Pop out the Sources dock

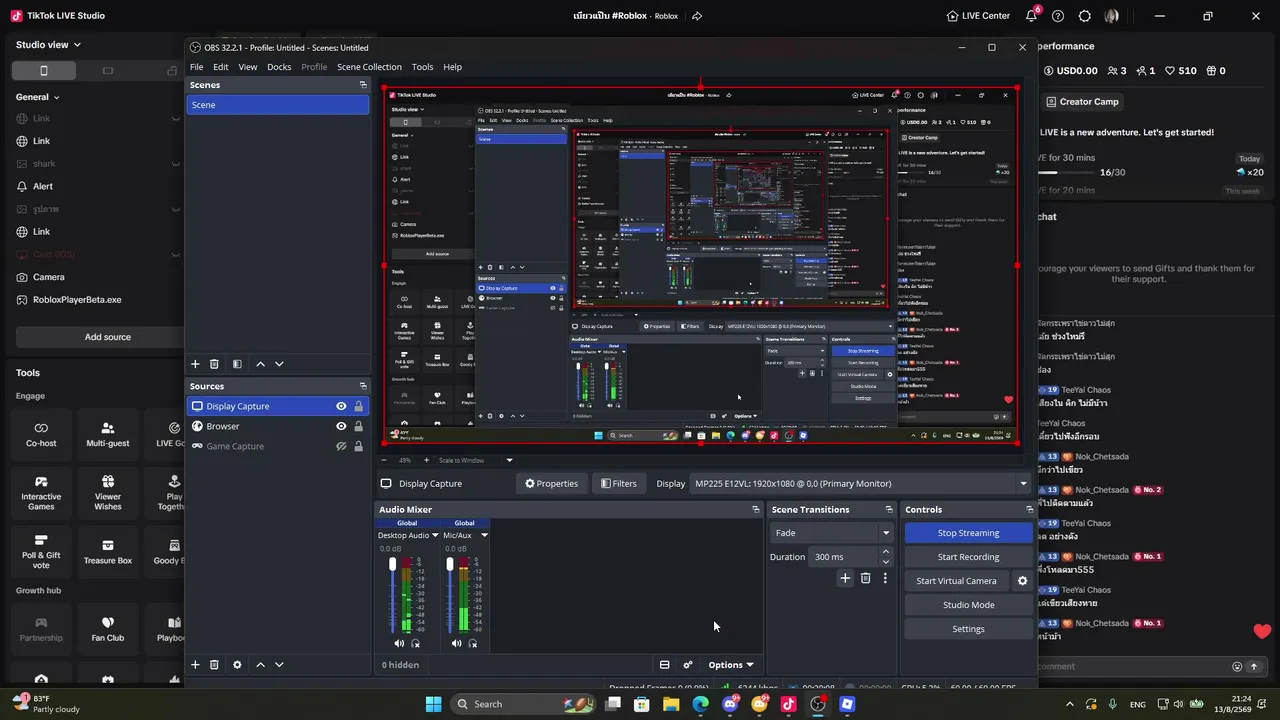tap(363, 386)
